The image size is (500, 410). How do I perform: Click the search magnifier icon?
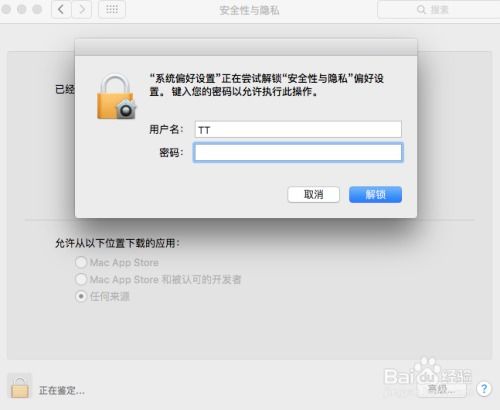point(421,10)
